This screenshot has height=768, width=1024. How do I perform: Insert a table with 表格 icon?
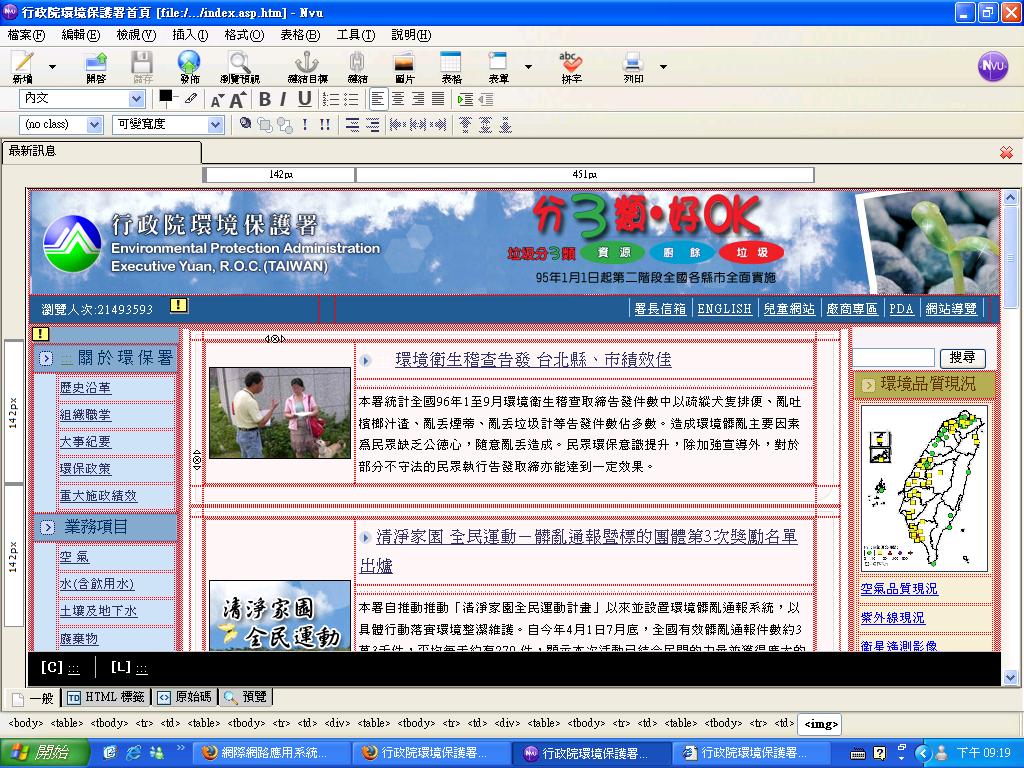click(451, 67)
